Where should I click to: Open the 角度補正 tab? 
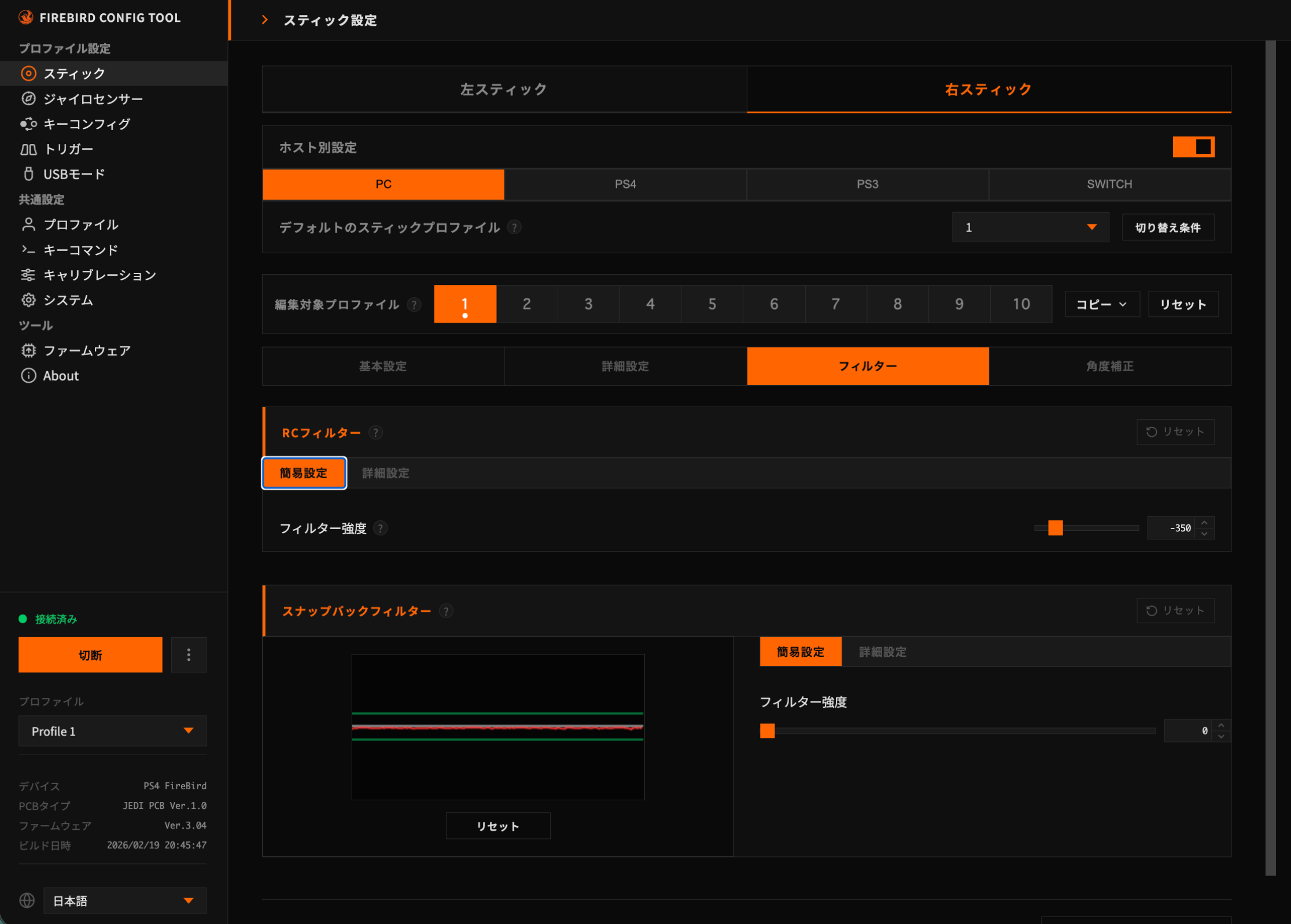pos(1109,366)
